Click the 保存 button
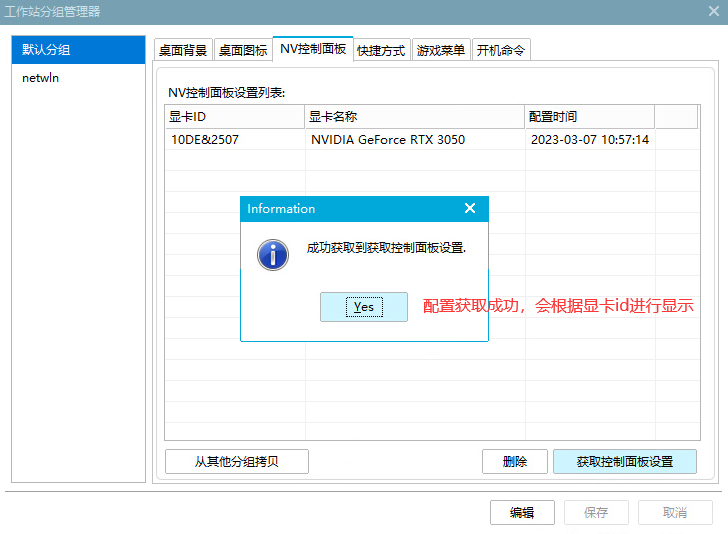This screenshot has height=534, width=728. point(596,513)
